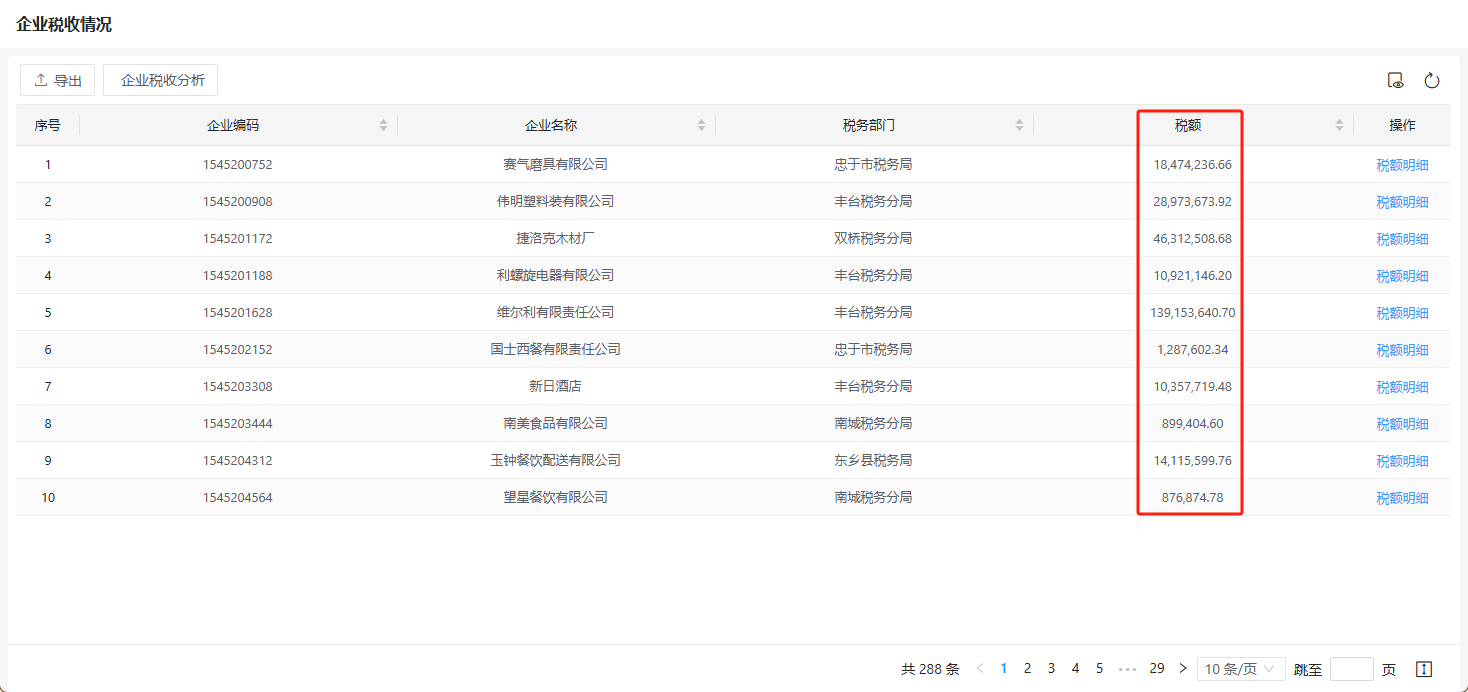Screen dimensions: 1468x692
Task: Sort by 企业名称 column arrows
Action: pos(701,125)
